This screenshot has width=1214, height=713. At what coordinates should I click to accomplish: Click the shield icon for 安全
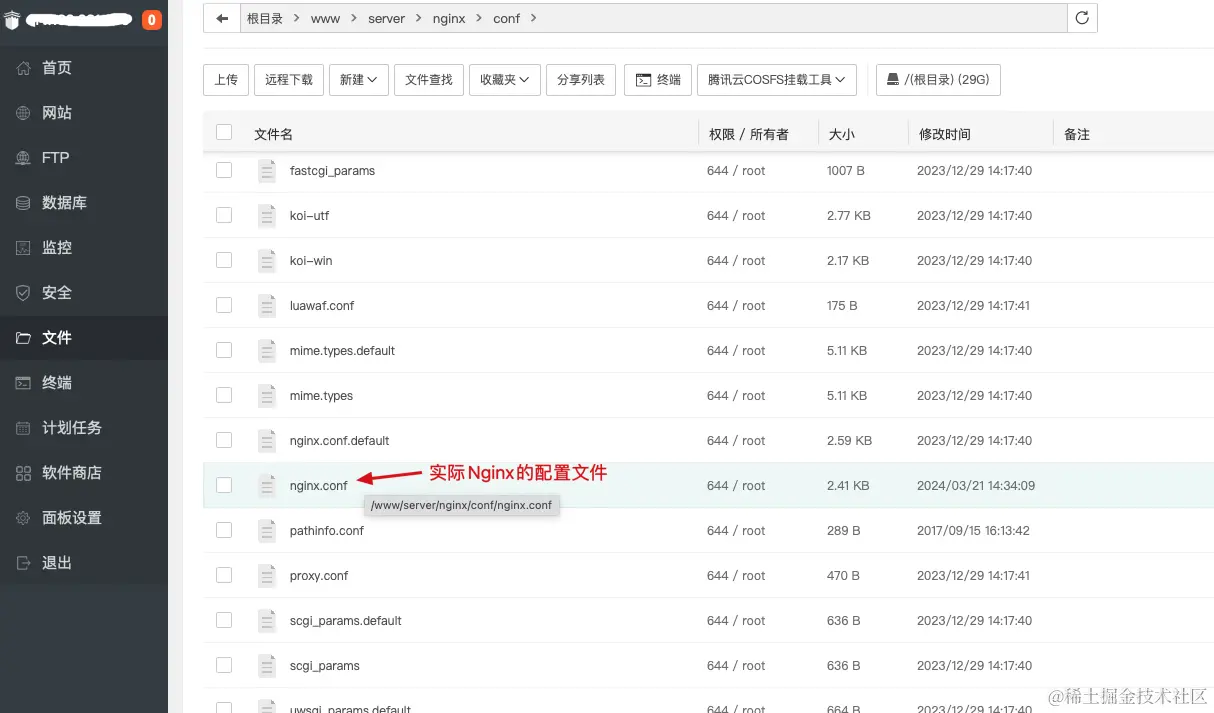click(x=23, y=293)
